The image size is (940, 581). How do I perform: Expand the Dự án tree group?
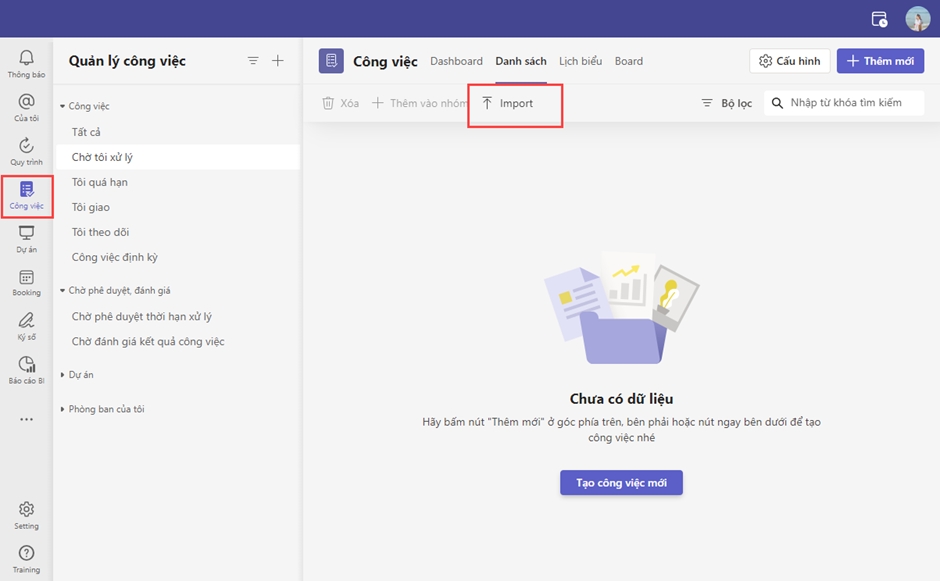coord(63,375)
